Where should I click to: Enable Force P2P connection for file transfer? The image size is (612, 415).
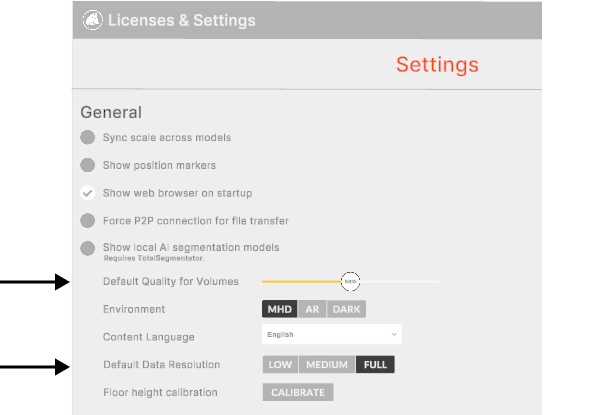pyautogui.click(x=88, y=220)
